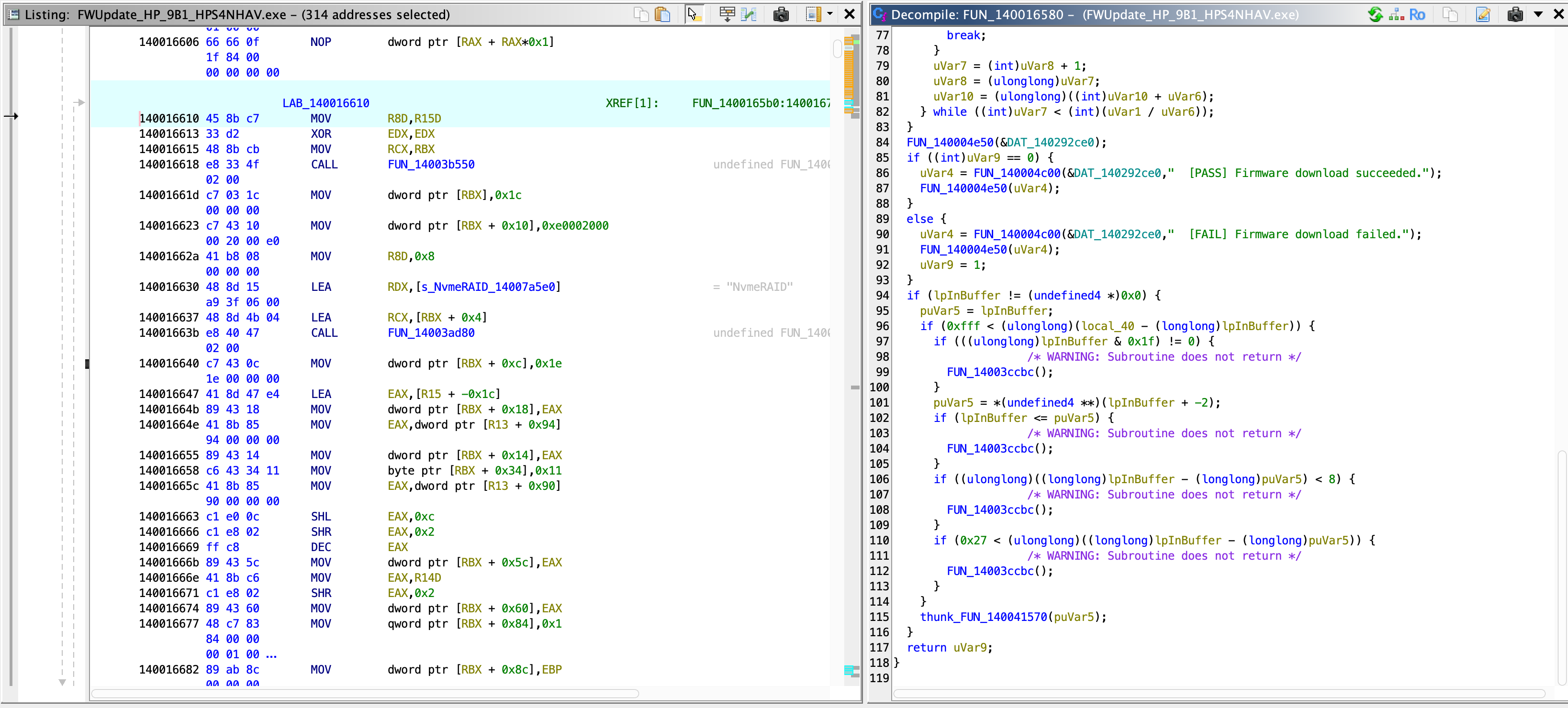
Task: Click the Decompile window title icon
Action: (x=880, y=14)
